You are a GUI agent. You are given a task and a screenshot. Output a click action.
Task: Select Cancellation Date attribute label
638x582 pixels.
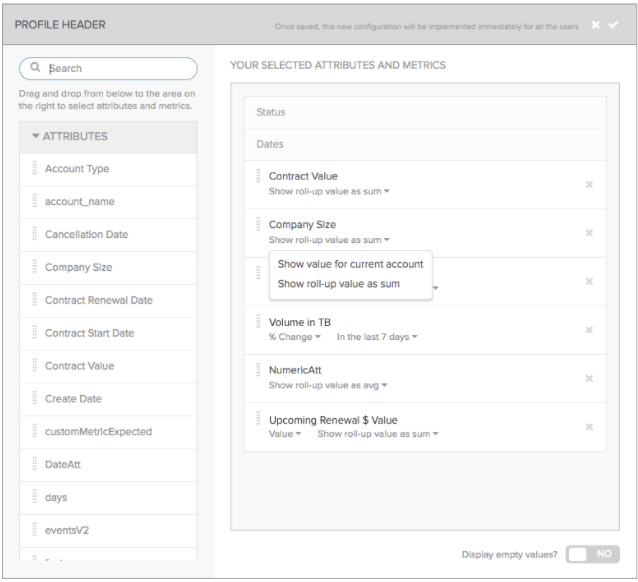coord(86,234)
